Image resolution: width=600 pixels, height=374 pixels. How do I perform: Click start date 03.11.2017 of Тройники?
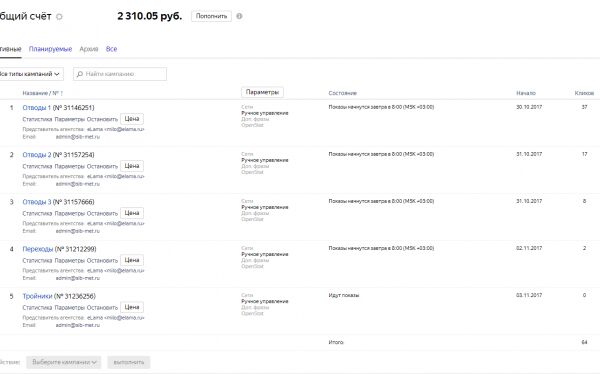click(x=529, y=296)
